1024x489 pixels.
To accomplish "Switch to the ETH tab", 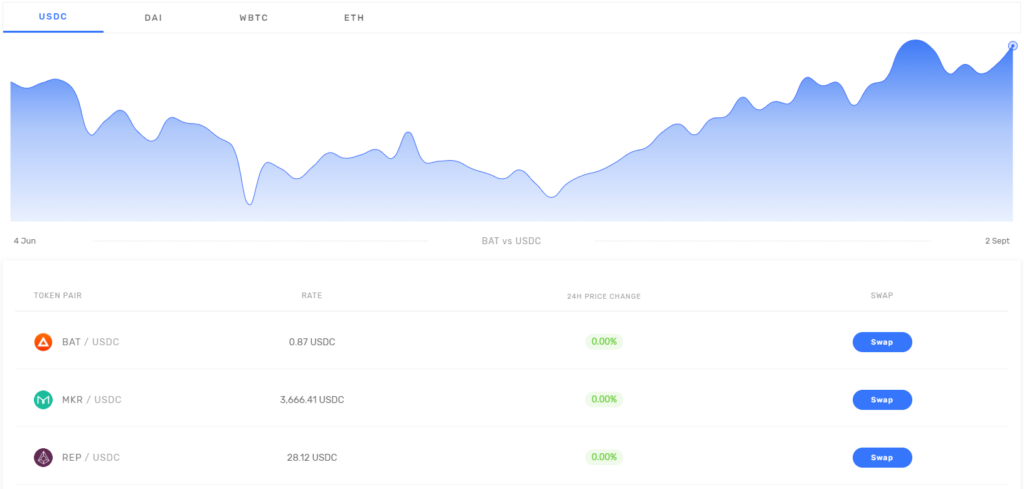I will [x=354, y=18].
